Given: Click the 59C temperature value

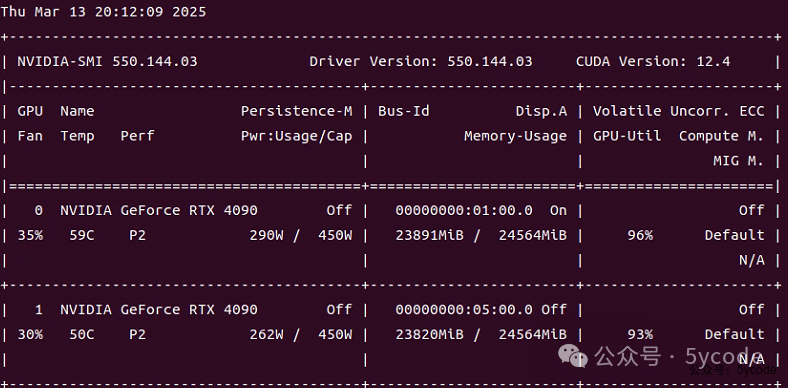Looking at the screenshot, I should pos(82,235).
